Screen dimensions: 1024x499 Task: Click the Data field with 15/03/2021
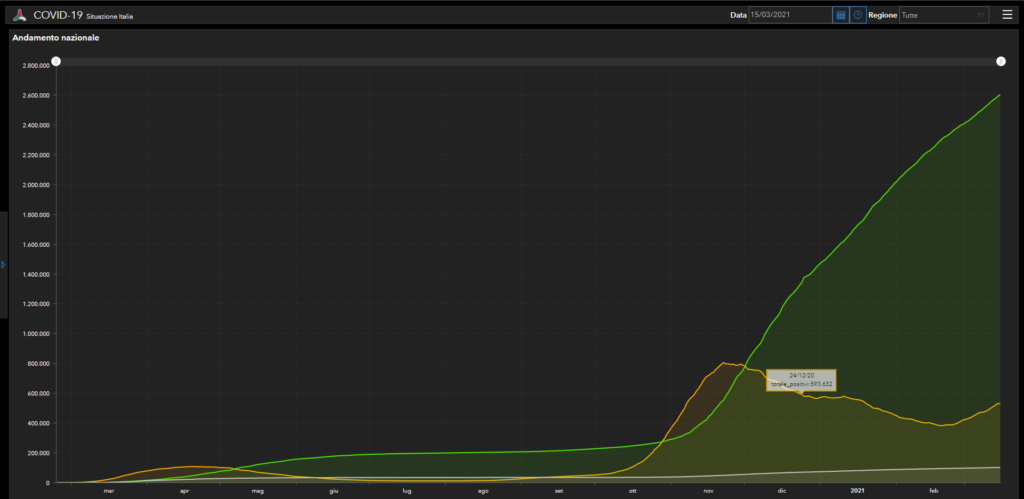click(789, 15)
